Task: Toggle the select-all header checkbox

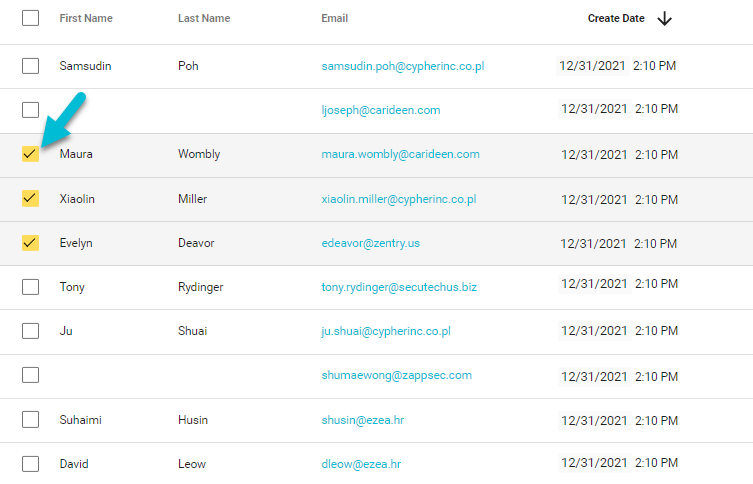Action: (x=30, y=18)
